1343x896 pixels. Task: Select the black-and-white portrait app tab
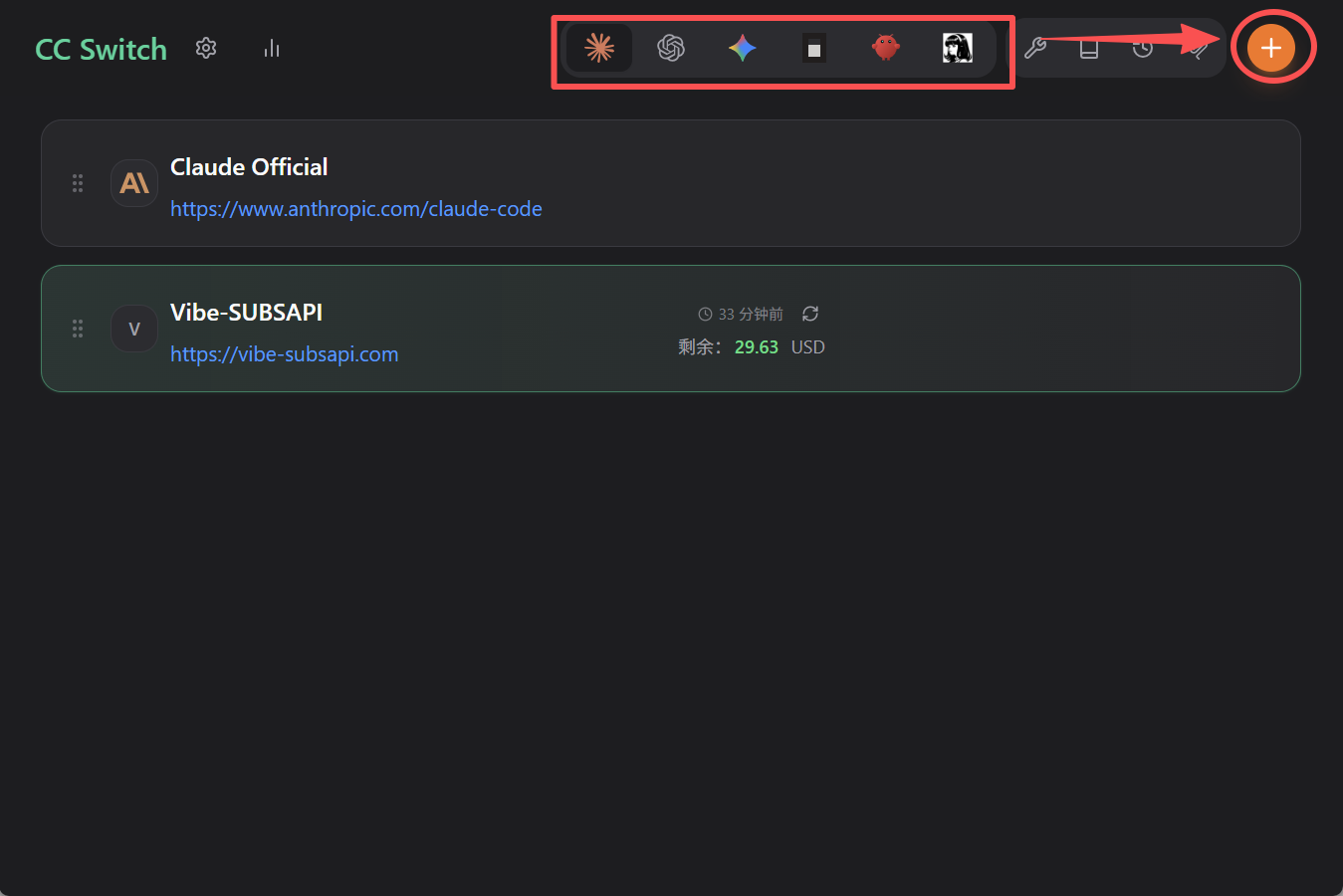[x=958, y=48]
